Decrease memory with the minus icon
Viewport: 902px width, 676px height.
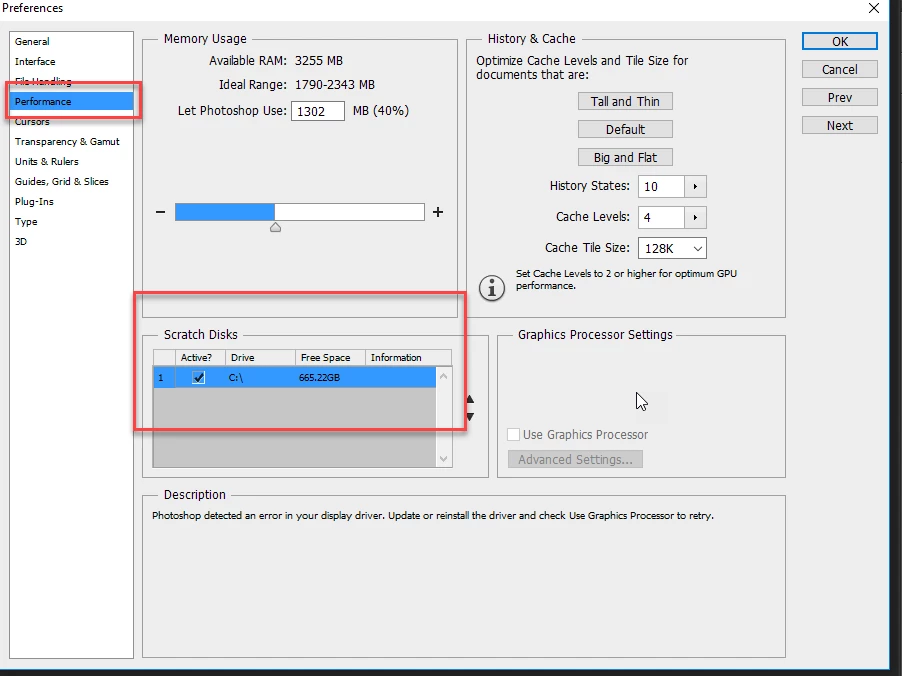160,212
